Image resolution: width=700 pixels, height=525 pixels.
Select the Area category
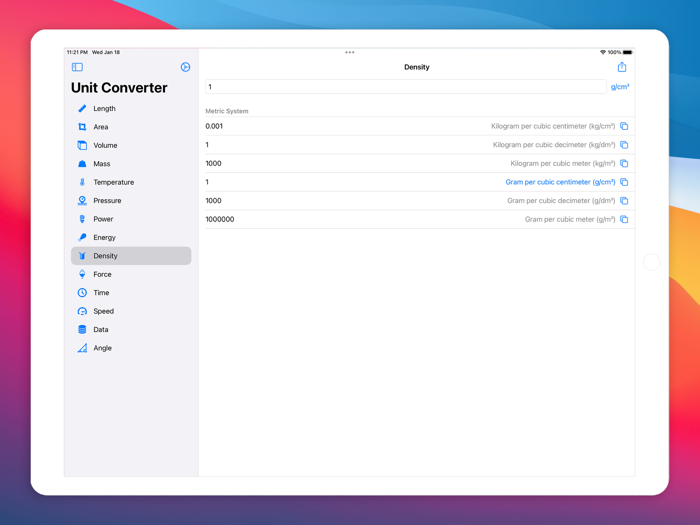tap(131, 127)
